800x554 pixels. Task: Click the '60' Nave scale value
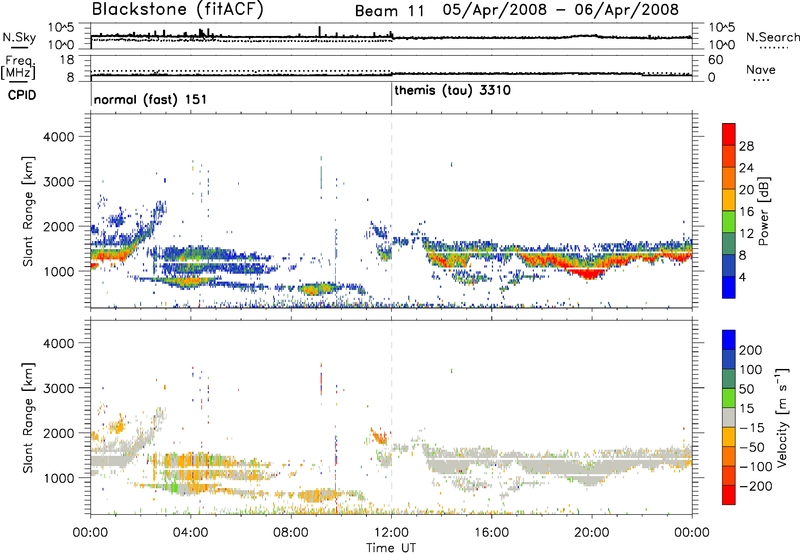716,60
